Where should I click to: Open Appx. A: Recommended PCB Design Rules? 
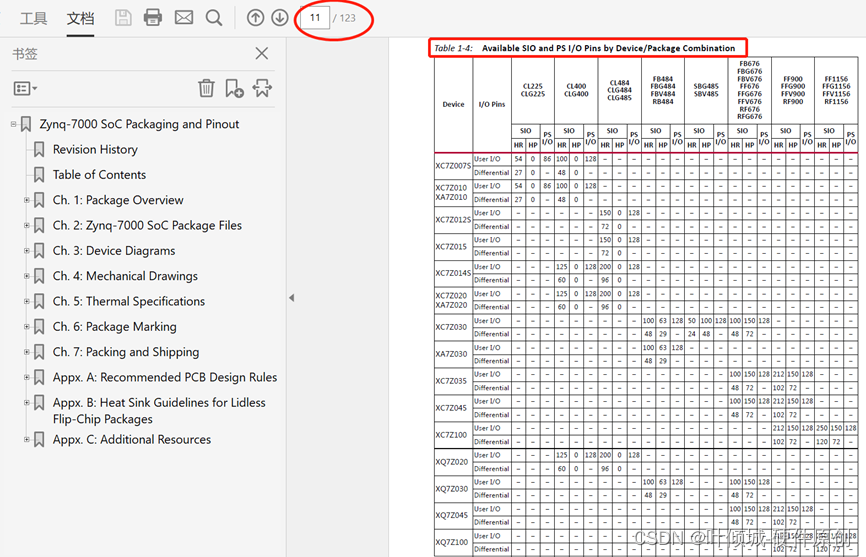pos(165,378)
